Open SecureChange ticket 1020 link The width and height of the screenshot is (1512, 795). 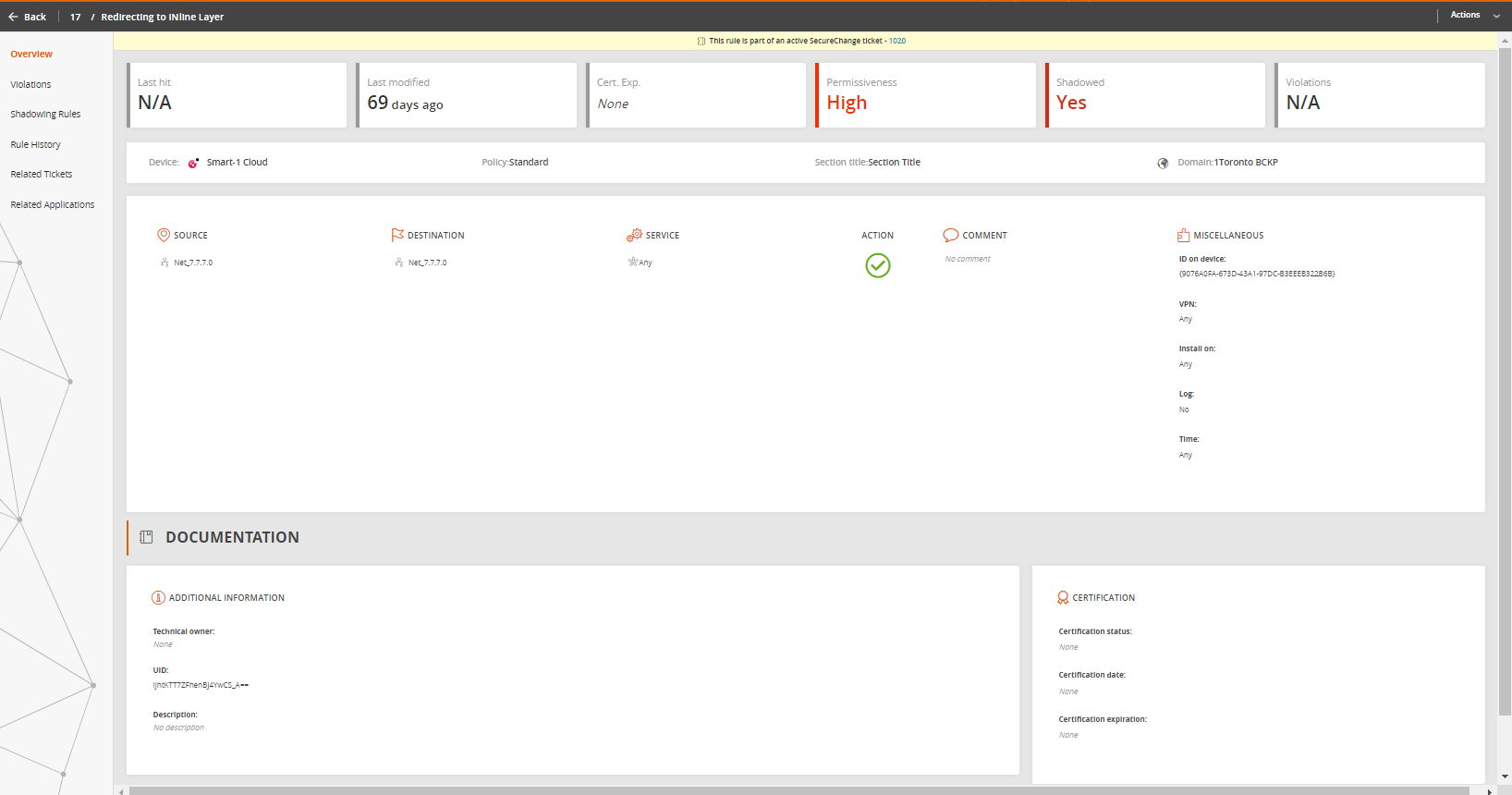coord(896,41)
